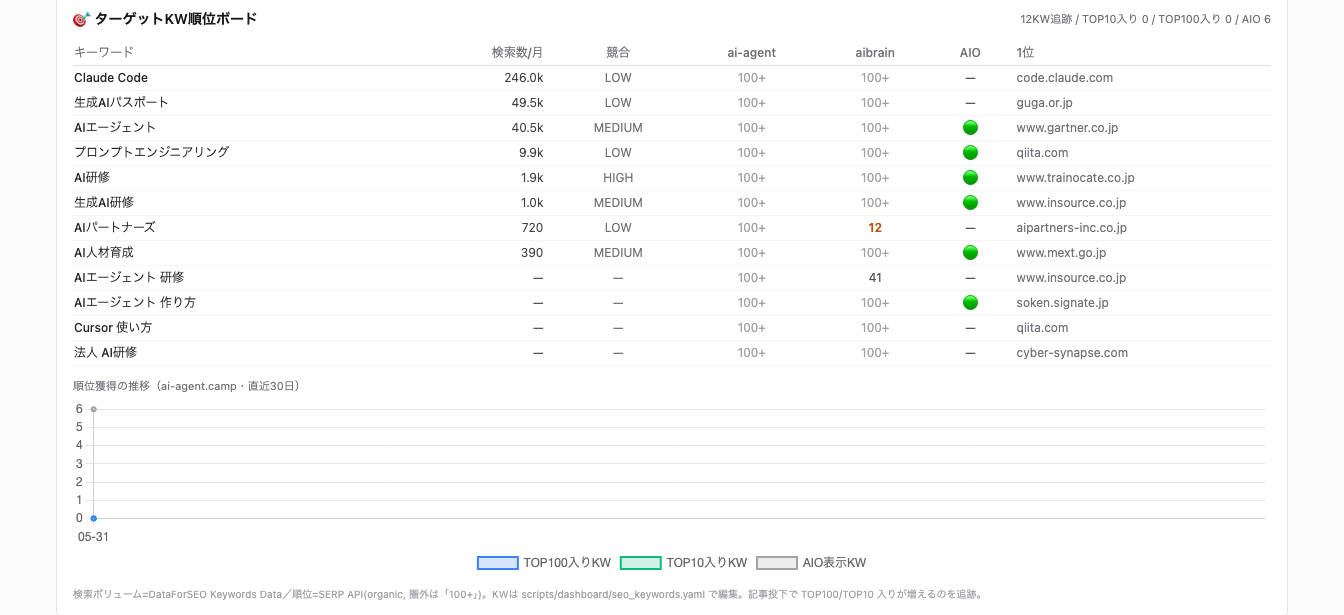Click the green AIO dot in 生成AI研修 row
The image size is (1344, 615).
[970, 203]
